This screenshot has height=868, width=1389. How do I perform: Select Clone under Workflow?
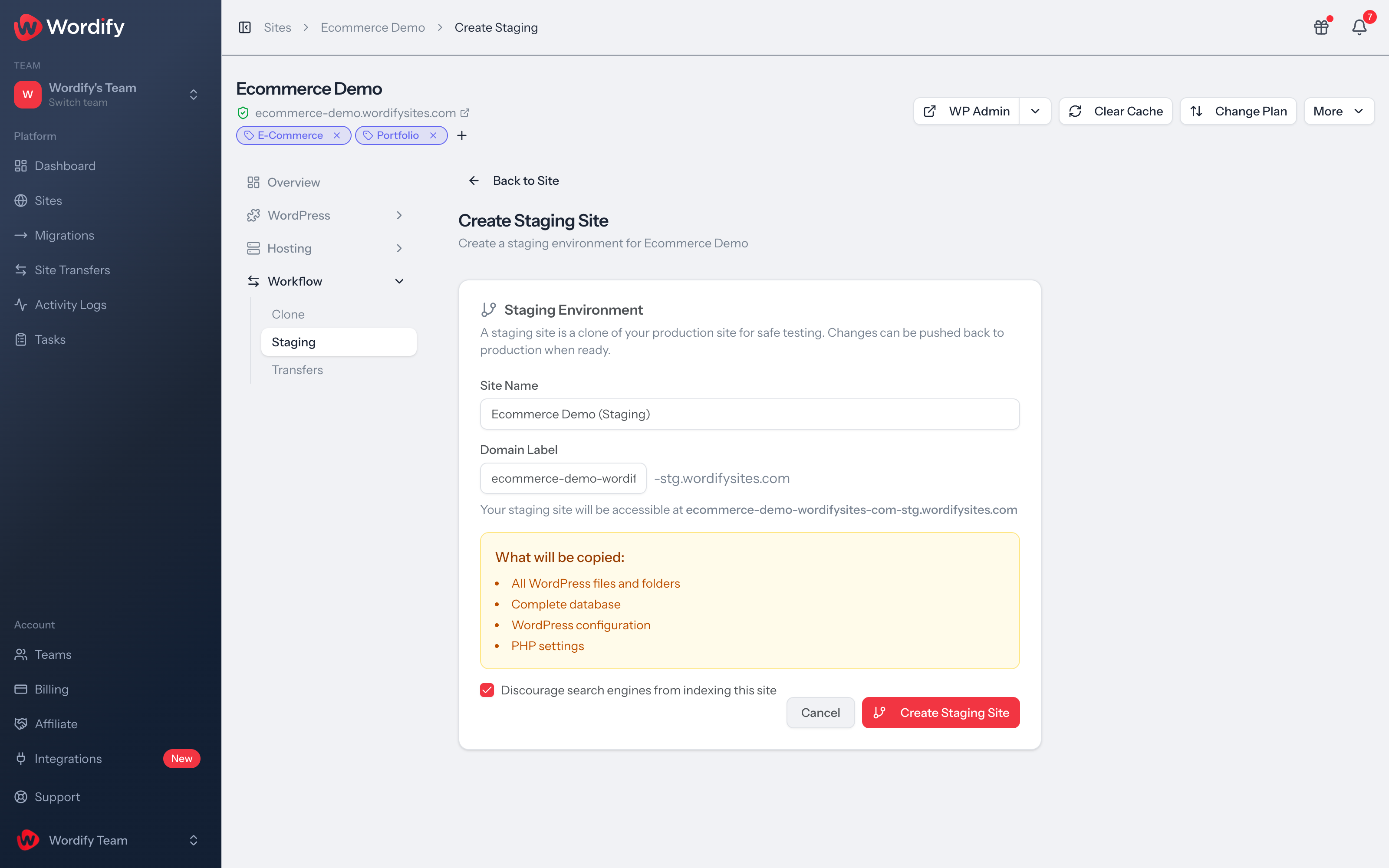339,315
